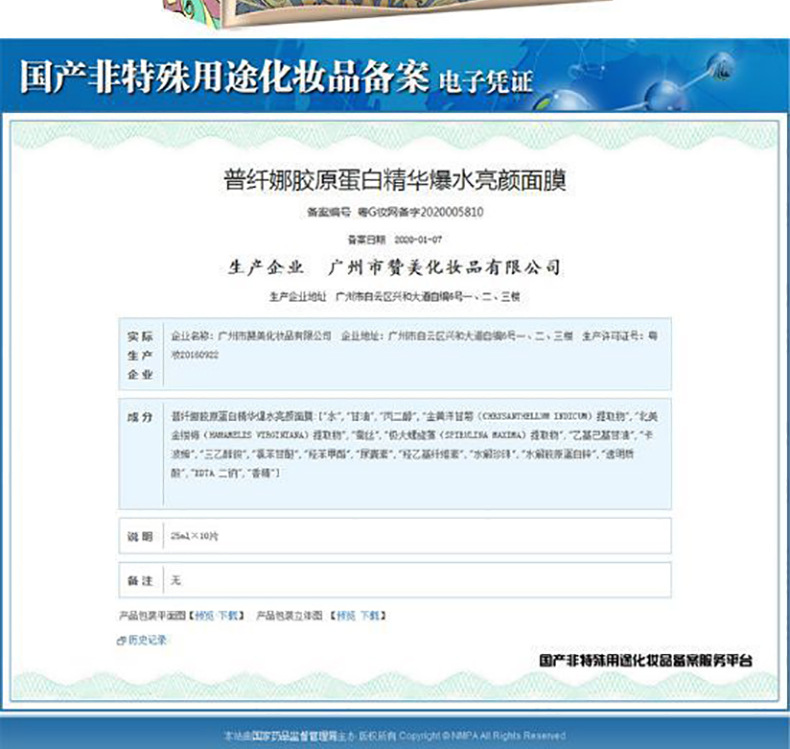Viewport: 790px width, 749px height.
Task: Click the 电子凭证 banner text
Action: (x=485, y=83)
